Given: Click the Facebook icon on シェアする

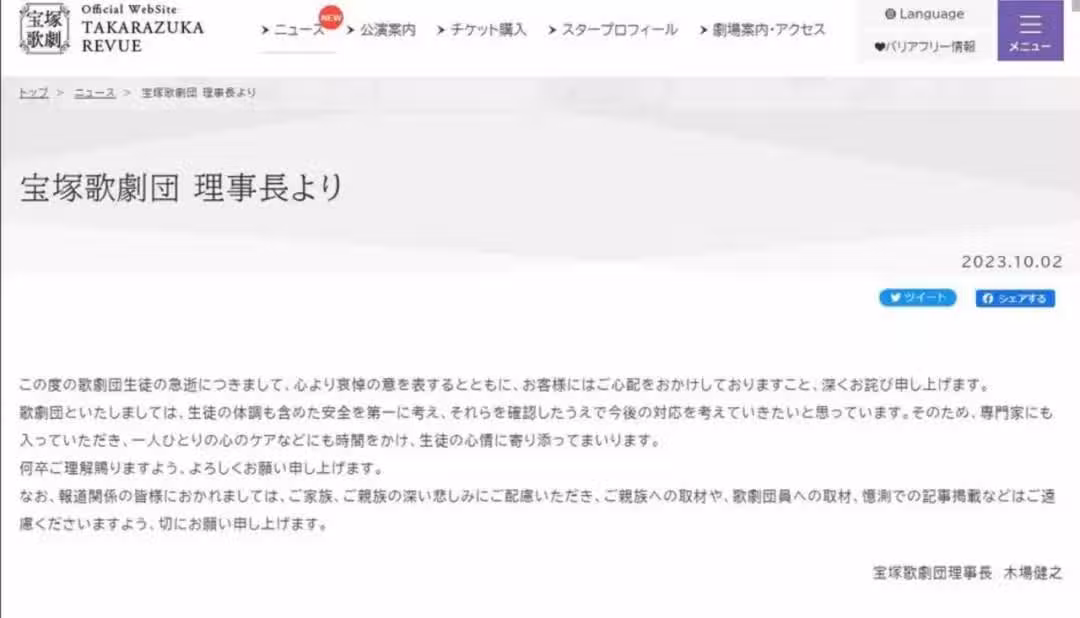Looking at the screenshot, I should coord(988,298).
